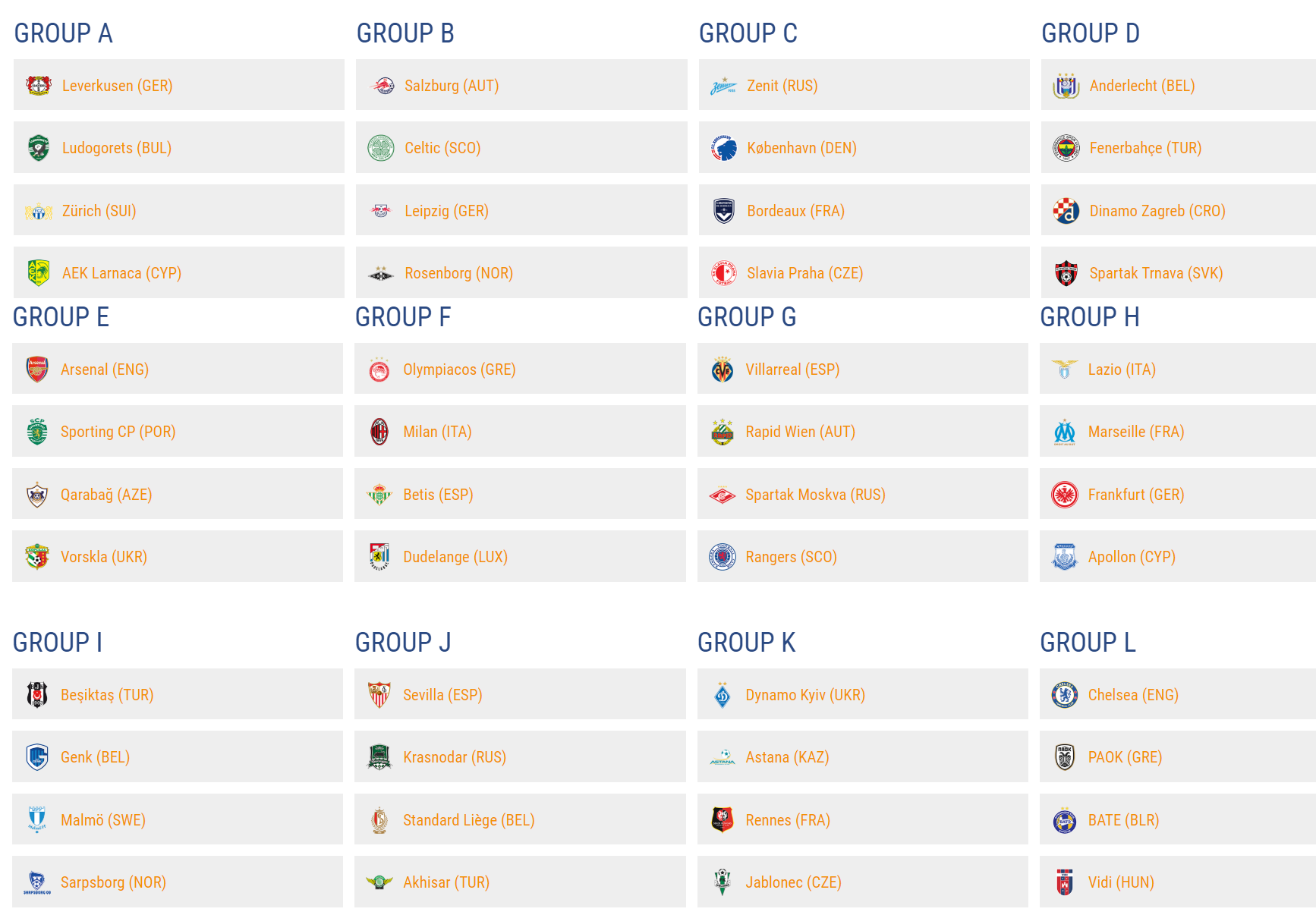Select the Frankfurt (GER) team row
1316x915 pixels.
1178,494
